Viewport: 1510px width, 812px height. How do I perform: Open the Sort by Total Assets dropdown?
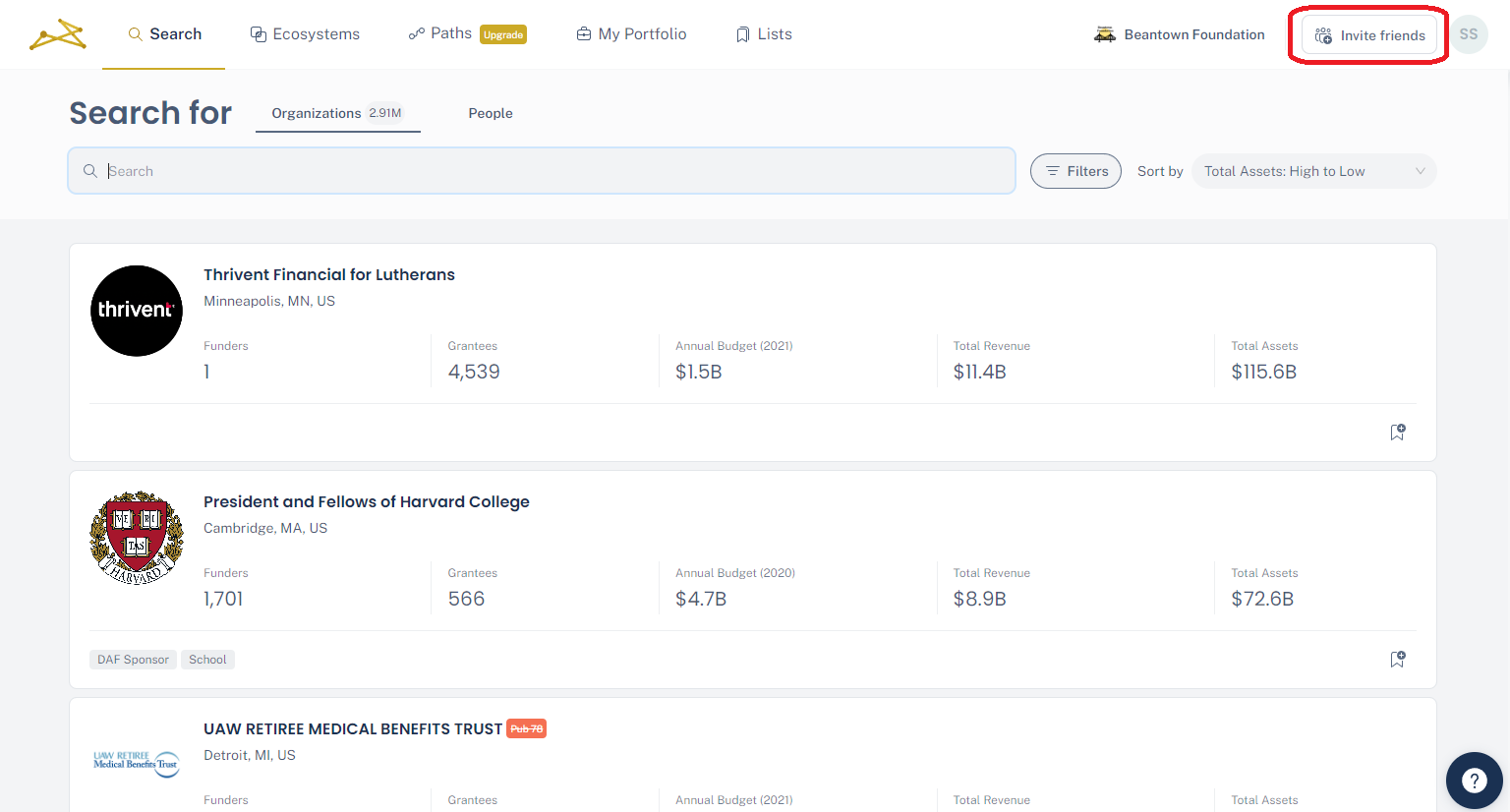(1313, 171)
